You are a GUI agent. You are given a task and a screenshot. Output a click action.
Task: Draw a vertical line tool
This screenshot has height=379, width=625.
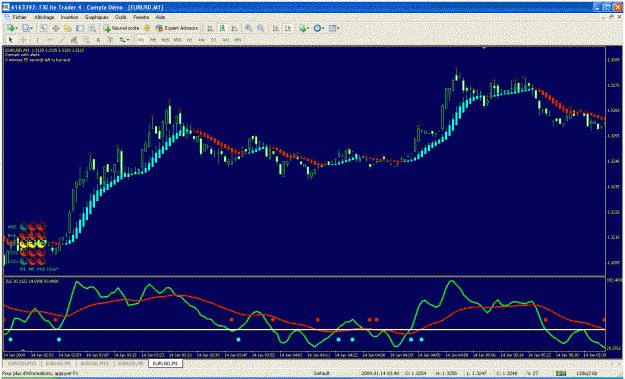click(37, 39)
